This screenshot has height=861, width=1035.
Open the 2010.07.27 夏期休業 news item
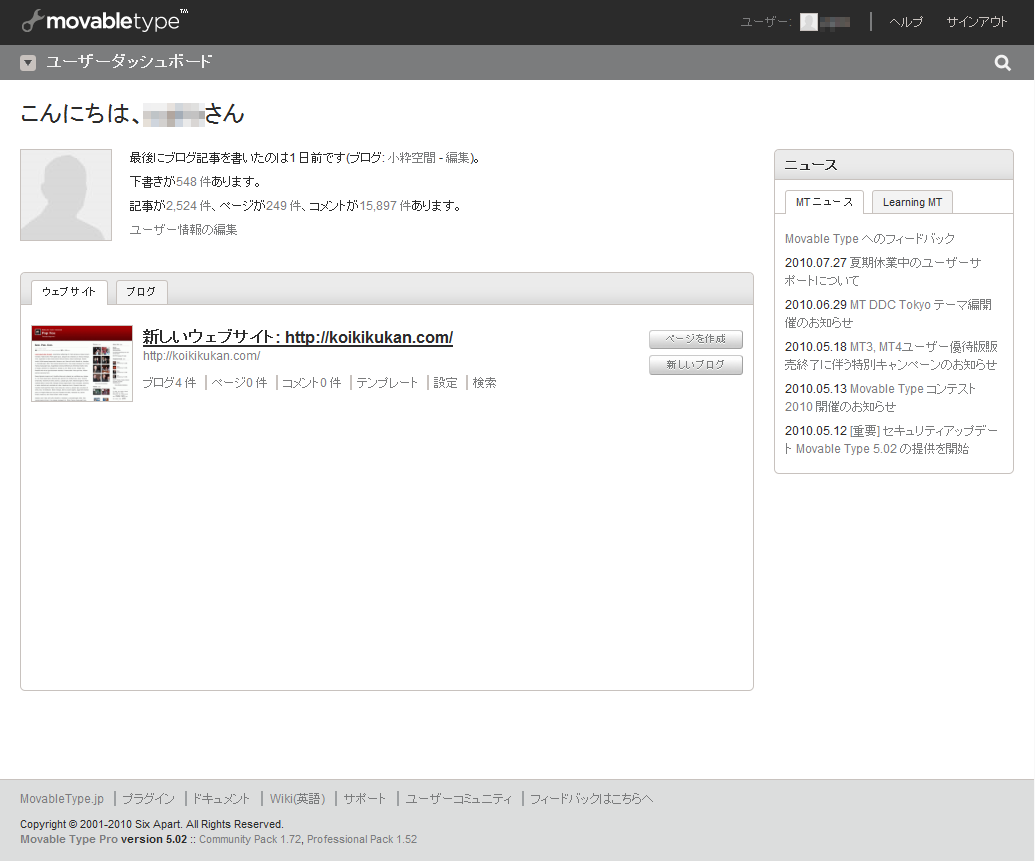(883, 271)
